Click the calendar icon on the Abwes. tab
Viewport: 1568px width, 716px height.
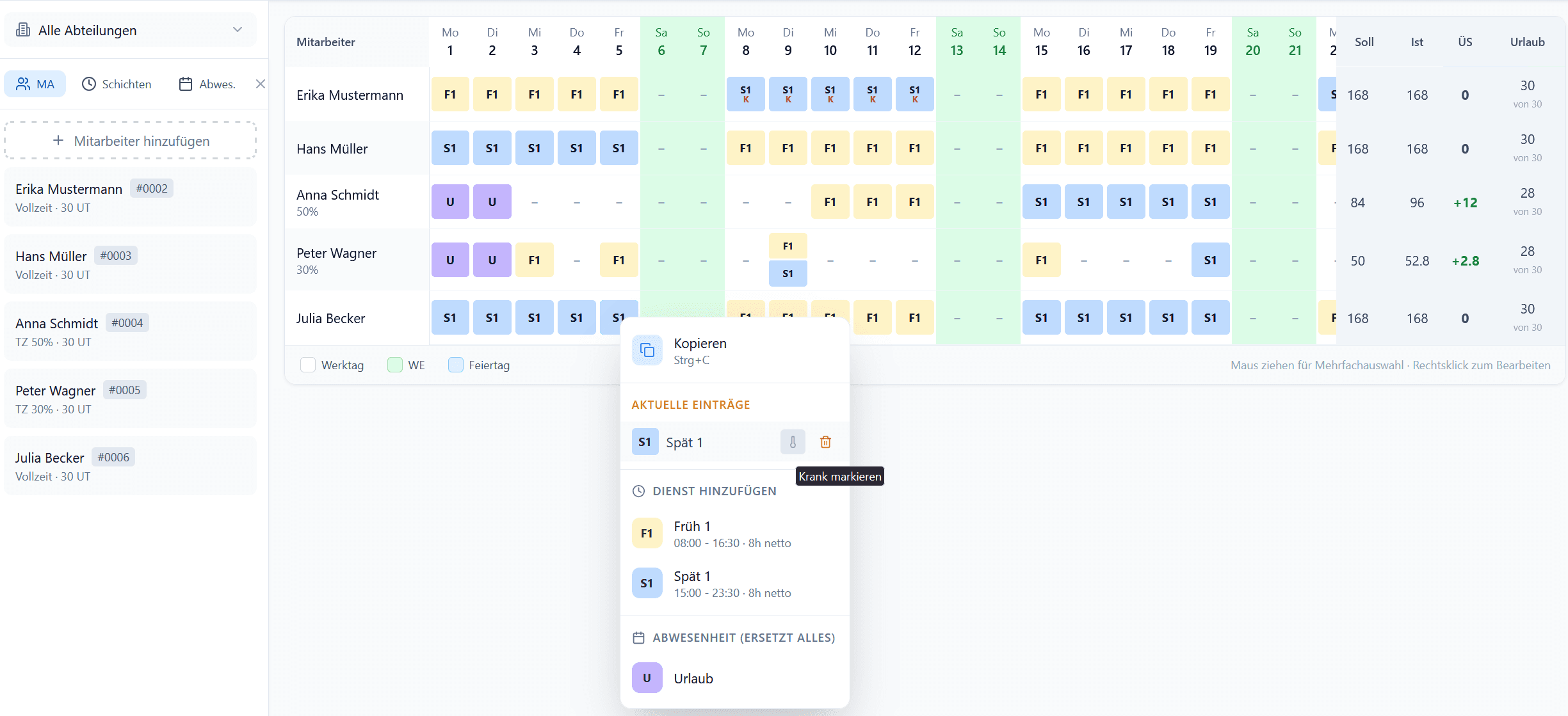(186, 84)
